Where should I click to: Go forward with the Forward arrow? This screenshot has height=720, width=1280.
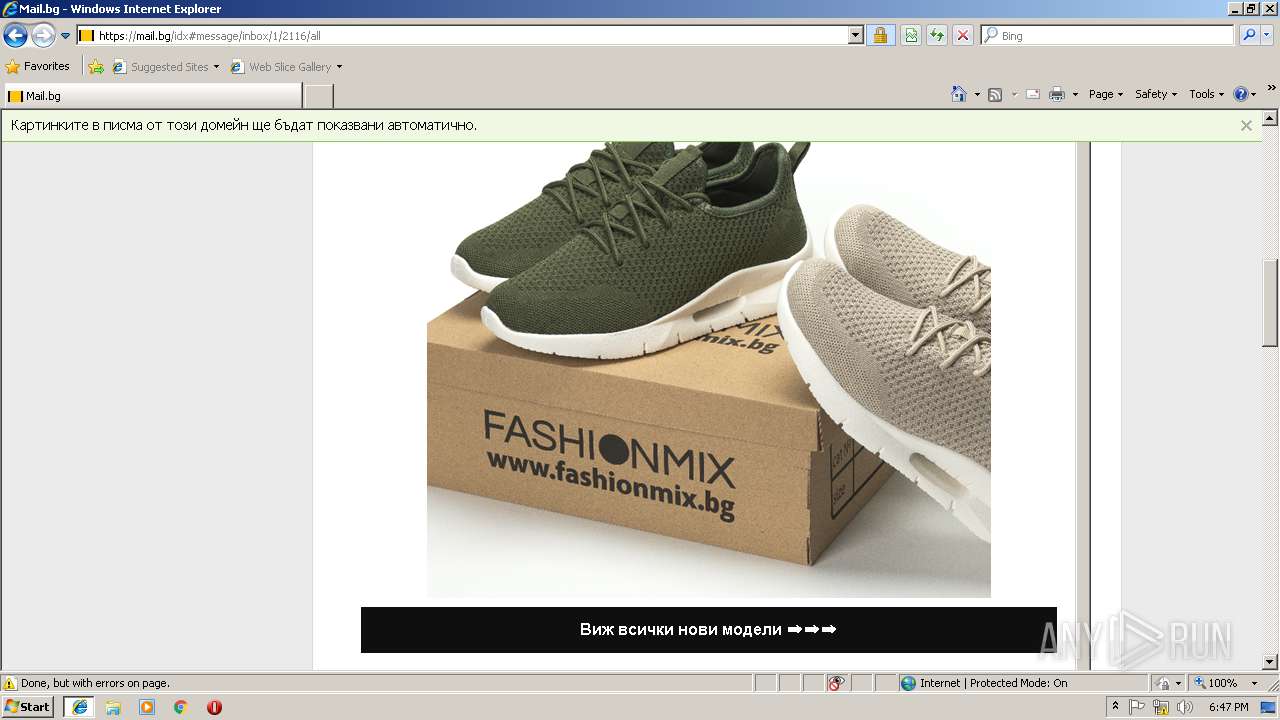coord(43,36)
